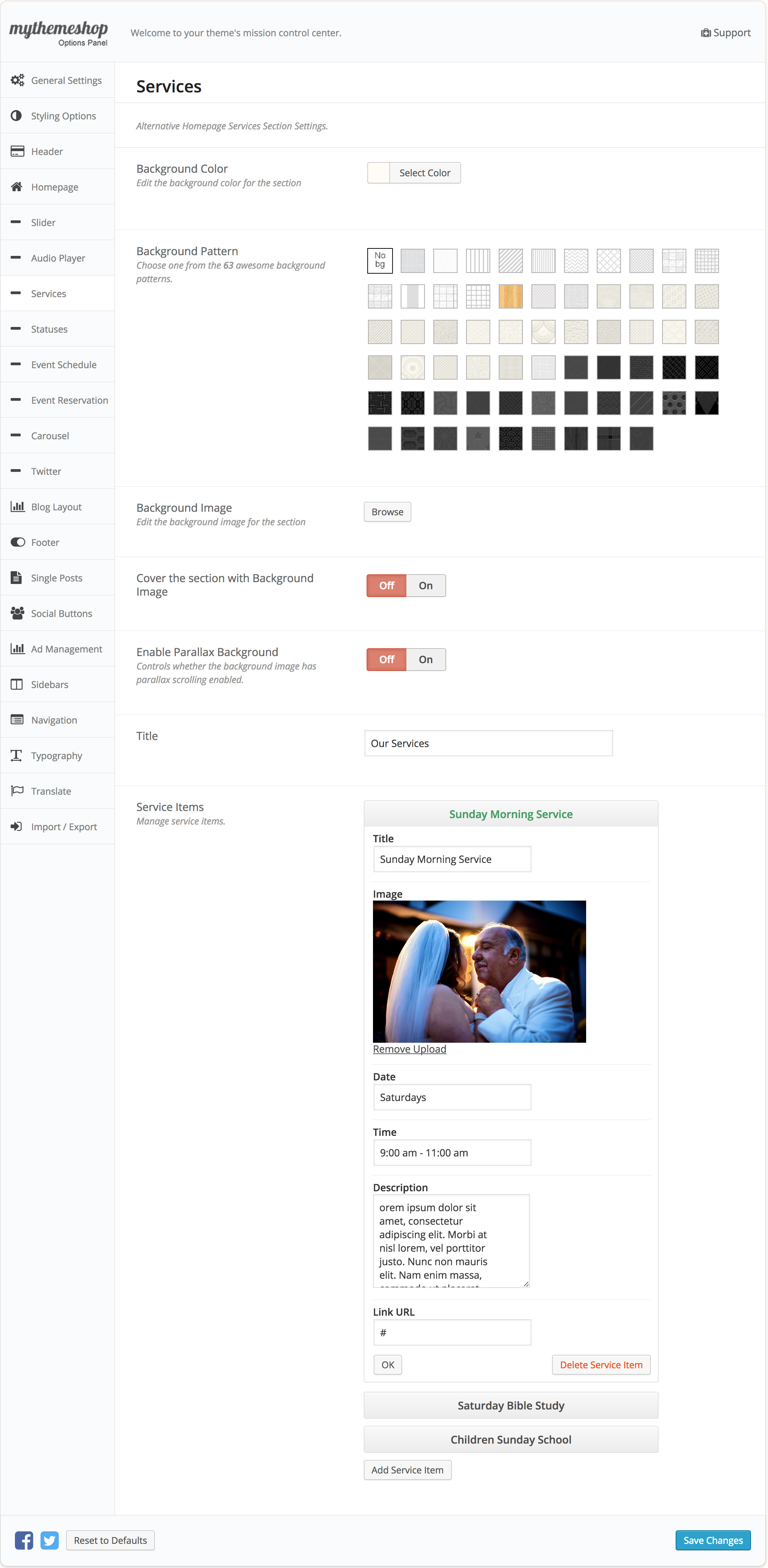Click the Facebook icon in footer

pyautogui.click(x=25, y=1540)
